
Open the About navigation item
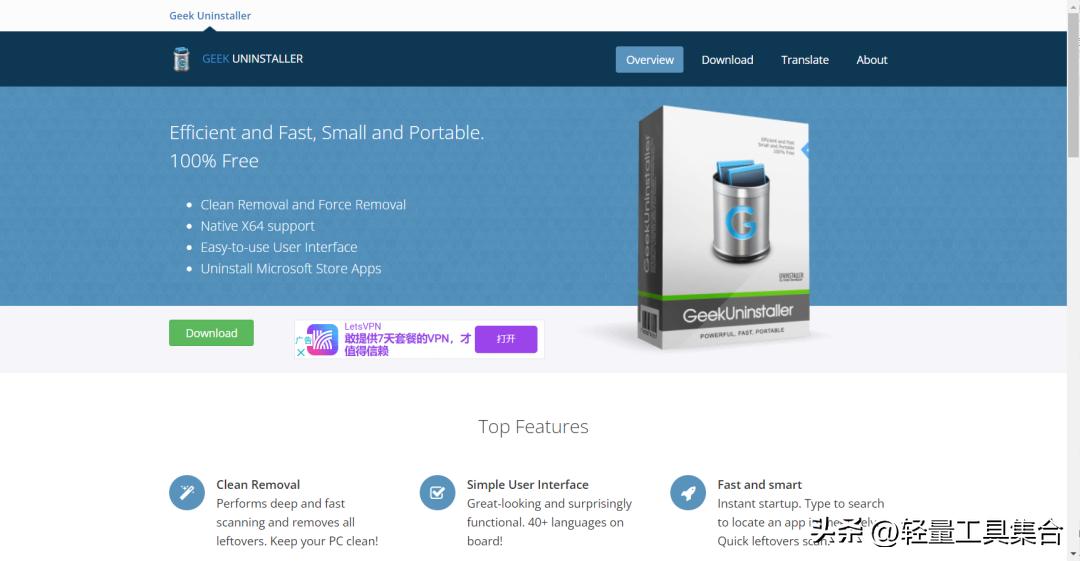871,60
